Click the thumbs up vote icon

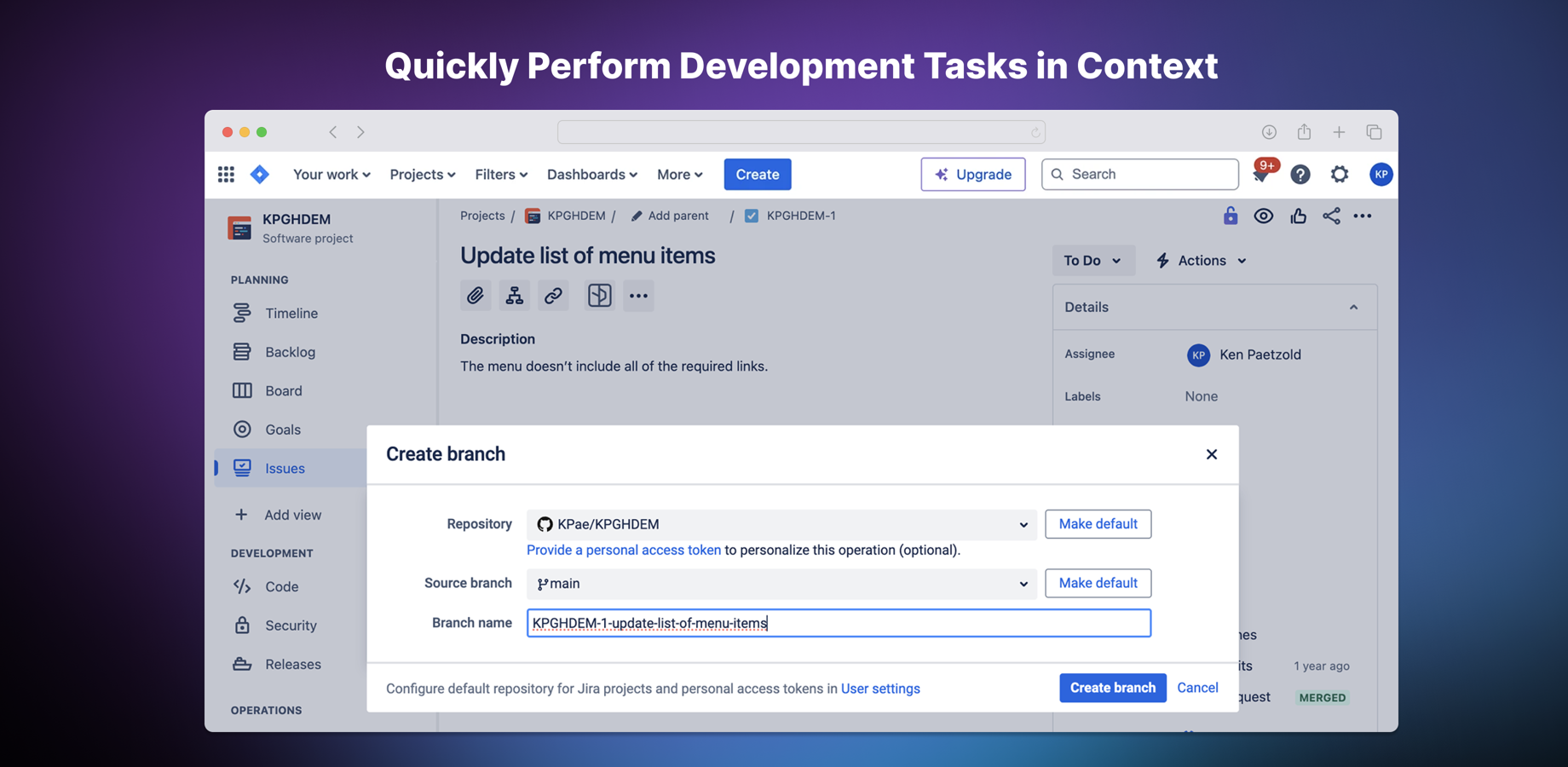point(1298,216)
